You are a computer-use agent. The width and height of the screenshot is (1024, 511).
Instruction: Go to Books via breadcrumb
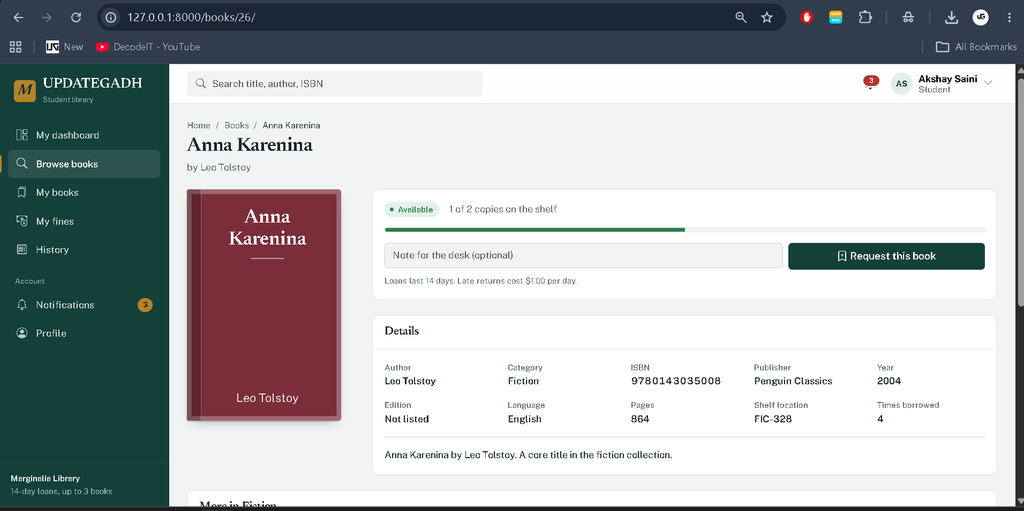[236, 125]
